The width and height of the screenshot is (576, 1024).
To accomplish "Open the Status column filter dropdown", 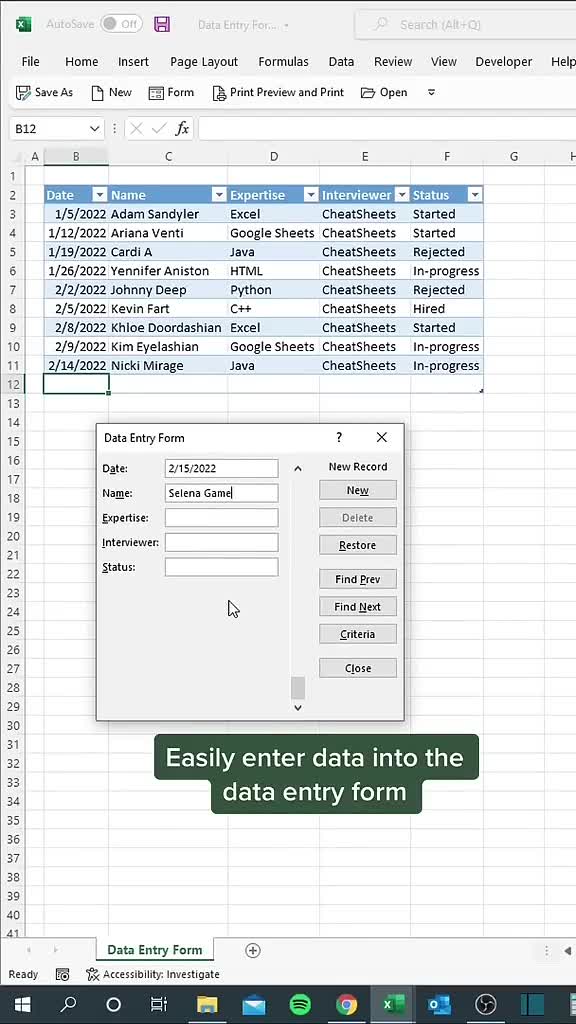I will [475, 194].
